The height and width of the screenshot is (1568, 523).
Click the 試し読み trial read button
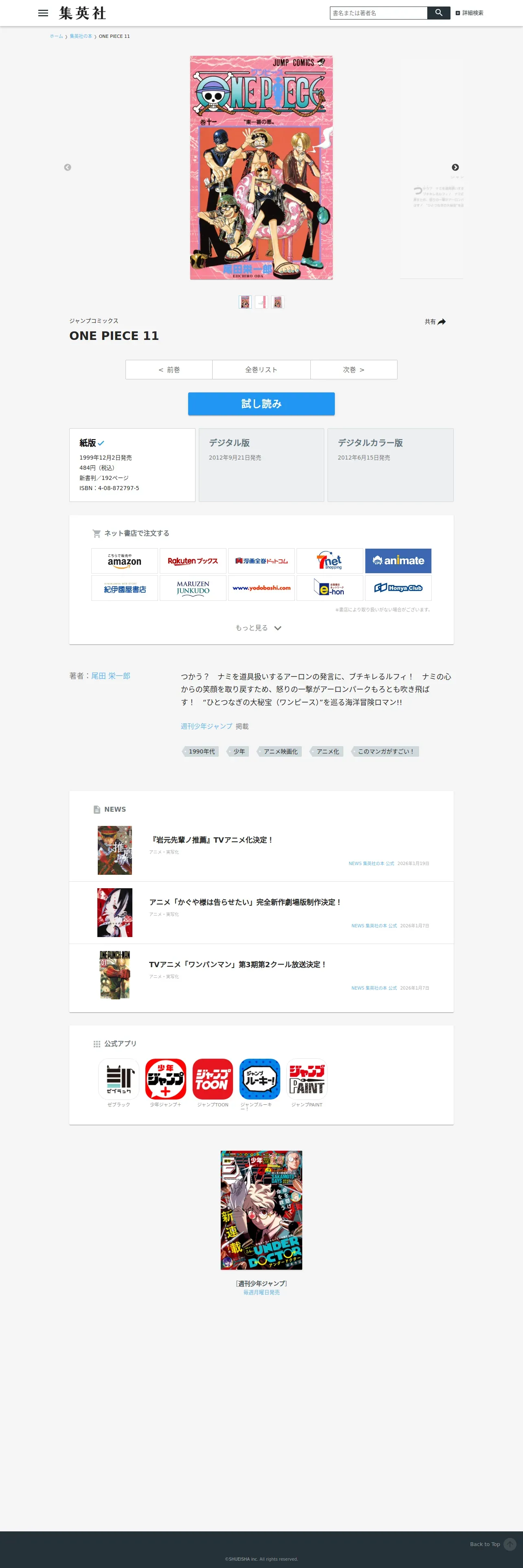261,403
